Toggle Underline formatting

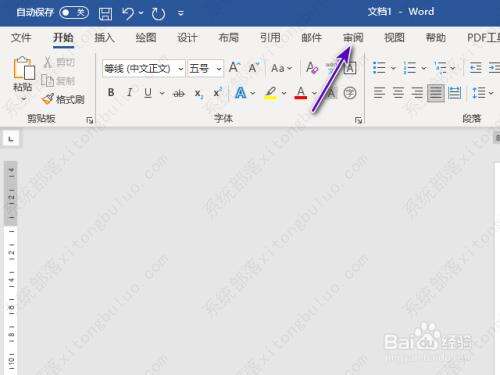[148, 93]
